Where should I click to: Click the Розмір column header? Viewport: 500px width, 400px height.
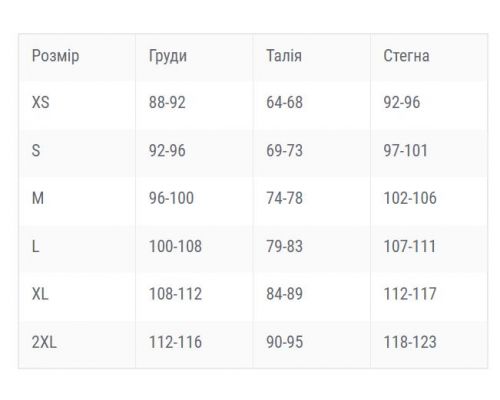55,56
